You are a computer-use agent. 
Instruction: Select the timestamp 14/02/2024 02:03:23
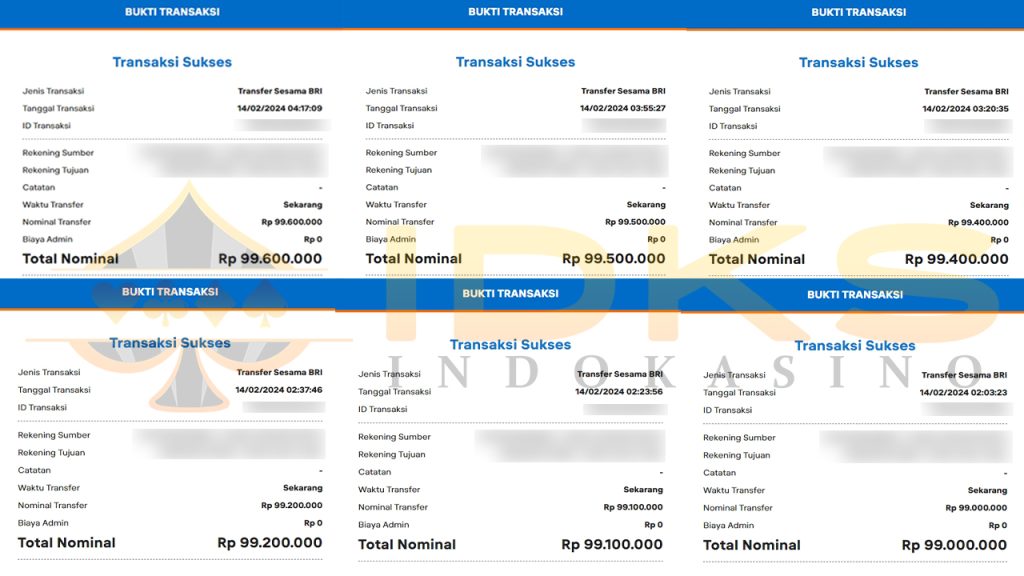pos(963,392)
